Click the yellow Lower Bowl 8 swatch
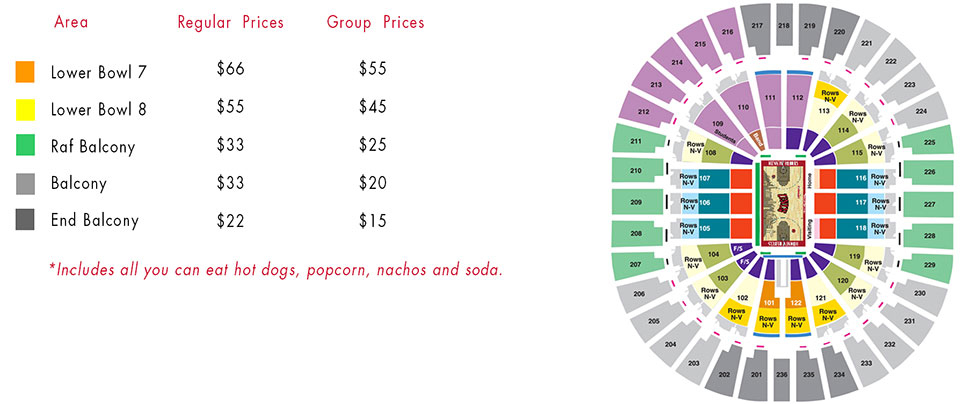 click(25, 110)
